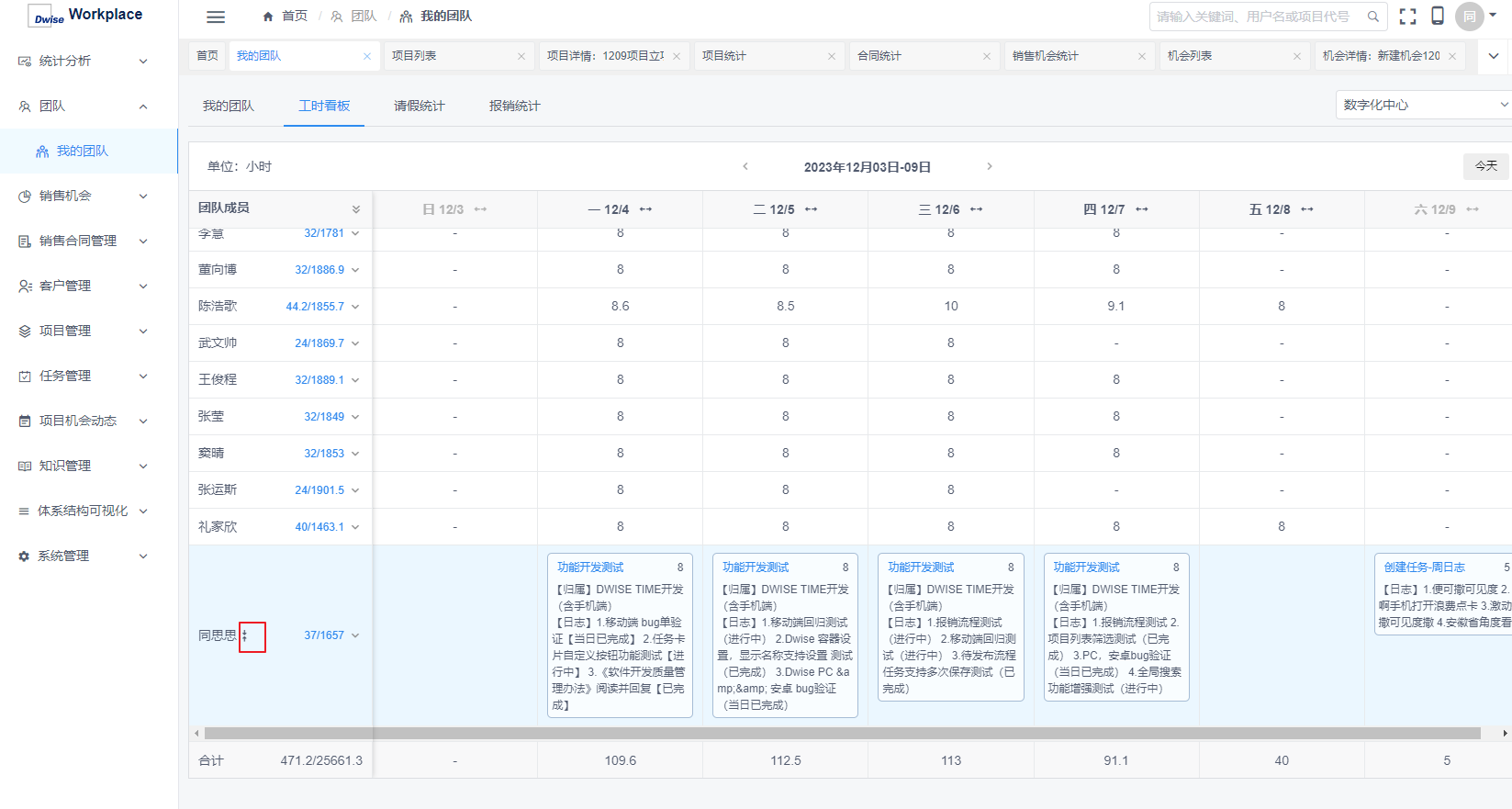Screen dimensions: 1512x809
Task: Click the user avatar icon
Action: click(x=1469, y=17)
